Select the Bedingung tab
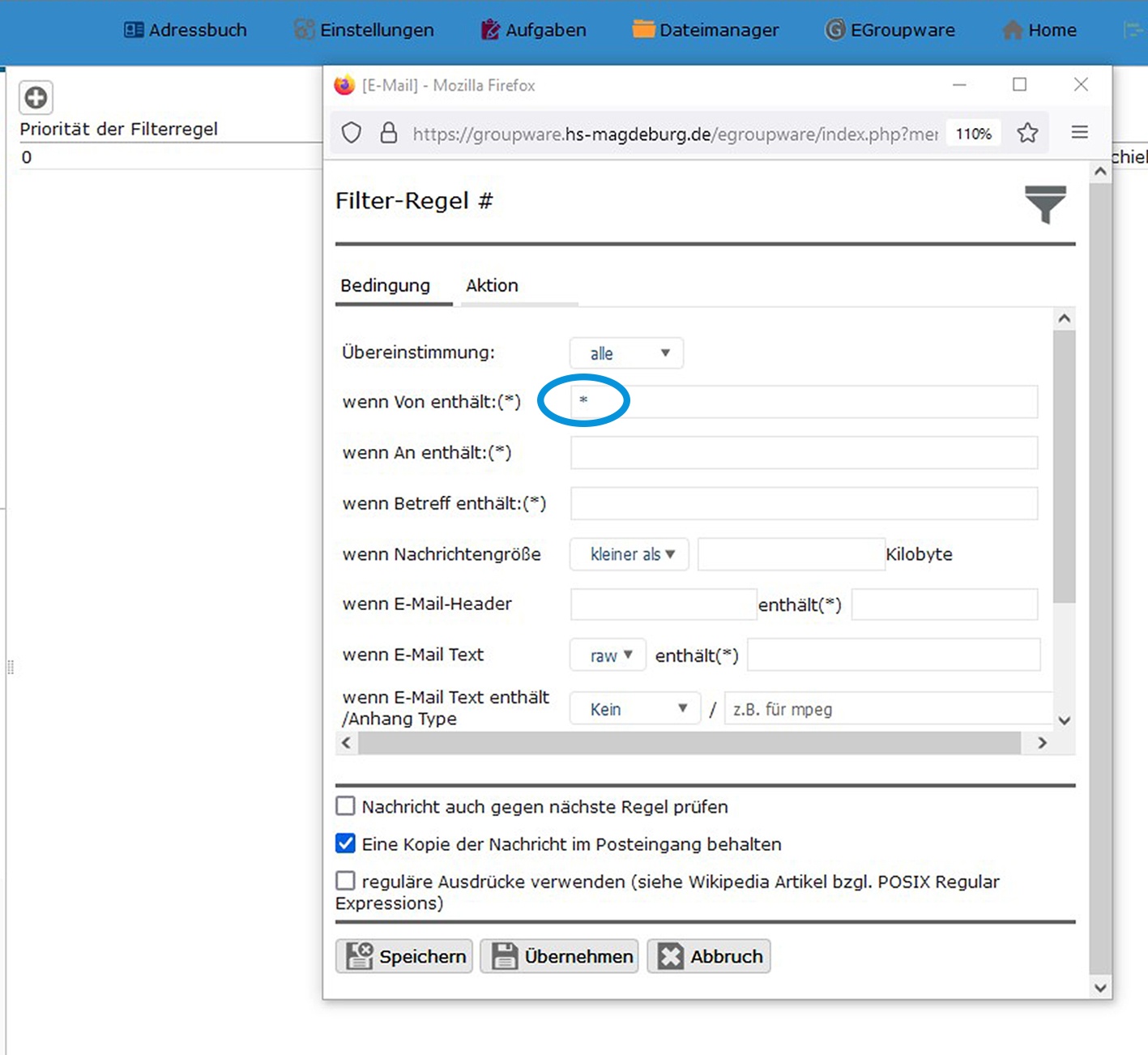The height and width of the screenshot is (1055, 1148). pyautogui.click(x=386, y=286)
